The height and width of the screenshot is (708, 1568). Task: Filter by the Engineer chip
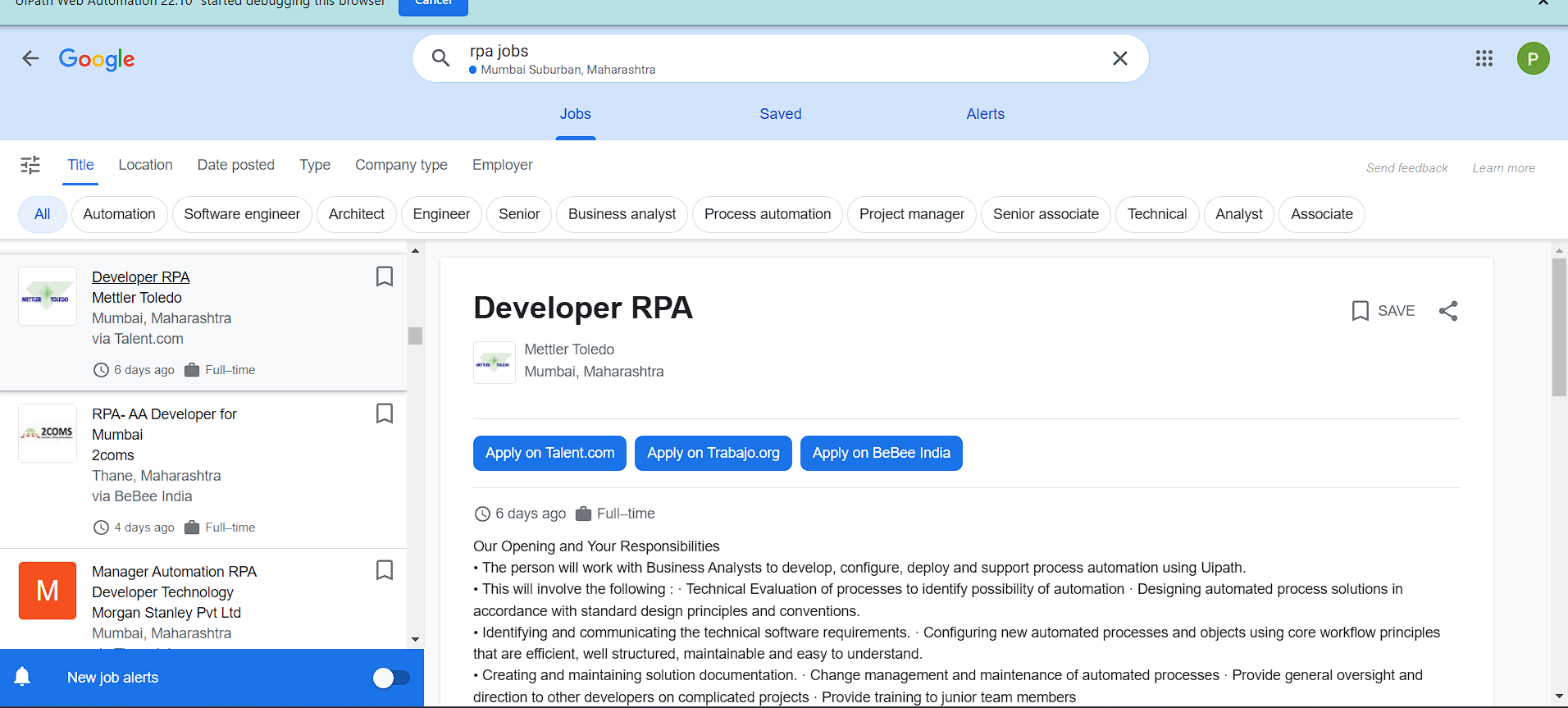(441, 214)
